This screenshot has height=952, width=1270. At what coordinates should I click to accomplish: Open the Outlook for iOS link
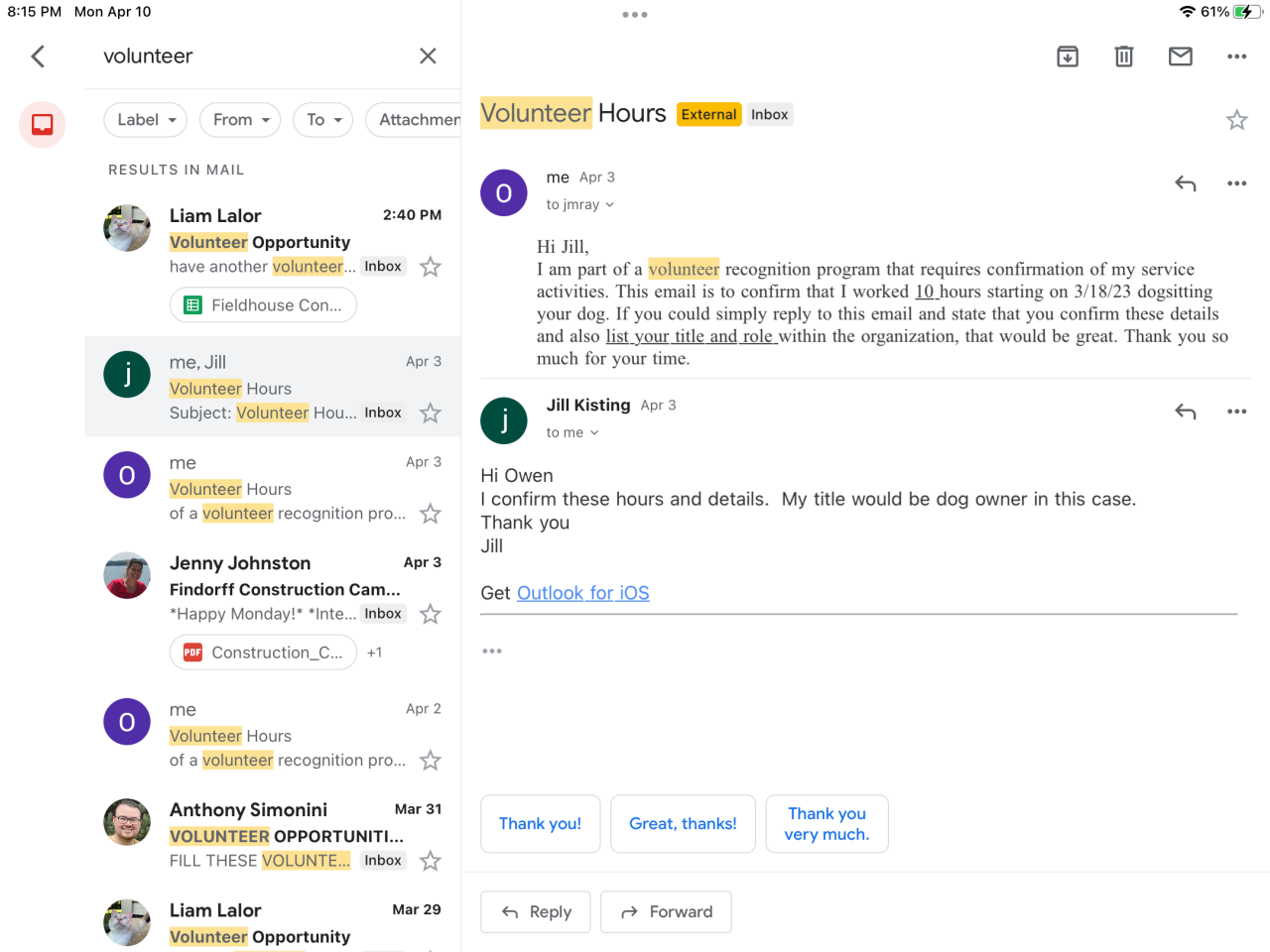582,593
